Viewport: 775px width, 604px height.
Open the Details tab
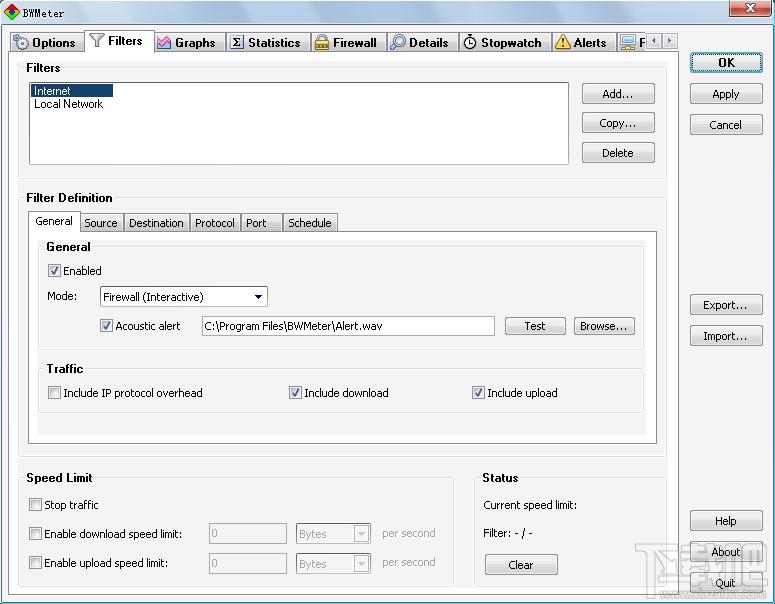tap(422, 43)
